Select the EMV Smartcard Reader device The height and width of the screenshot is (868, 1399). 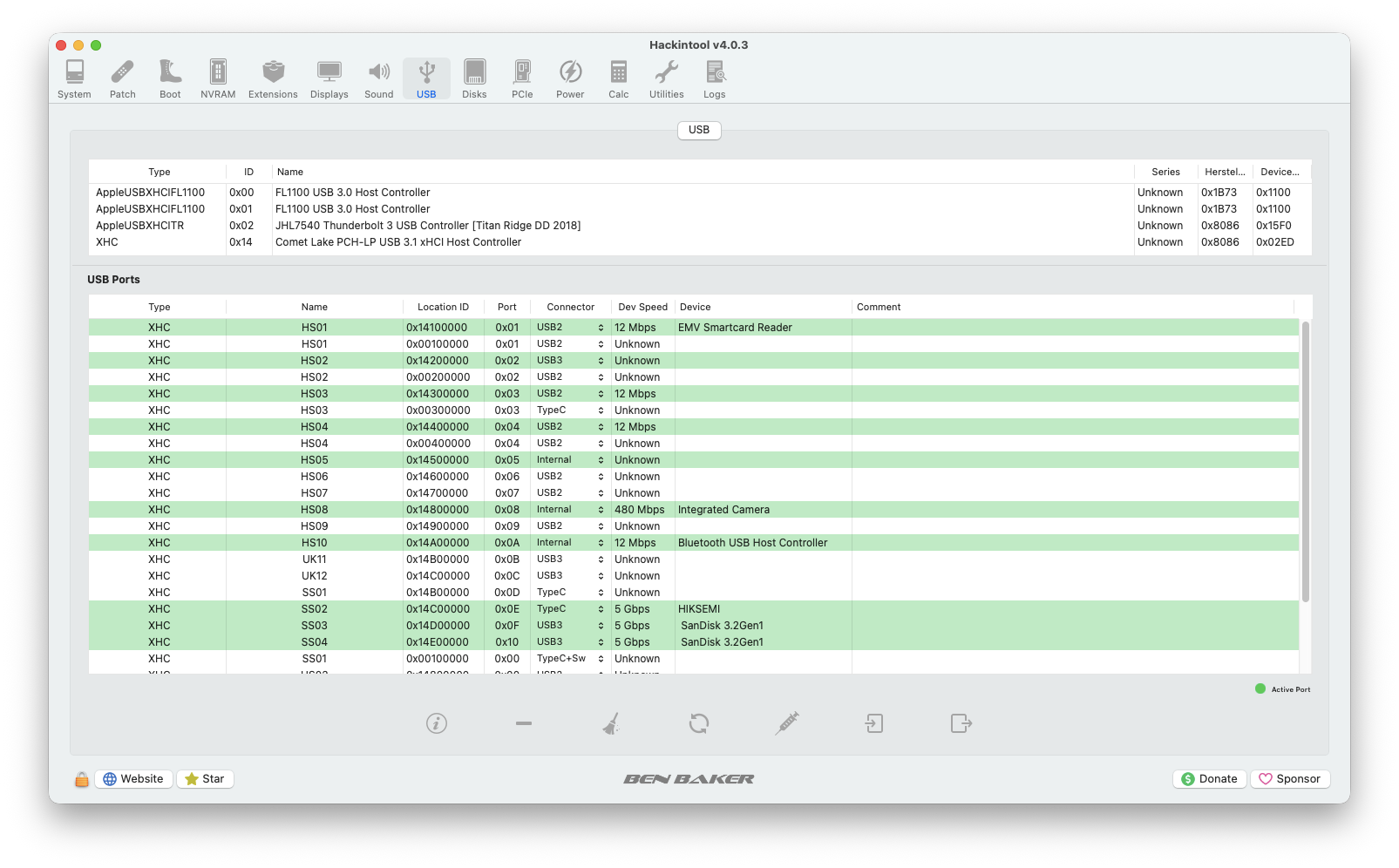click(x=735, y=328)
